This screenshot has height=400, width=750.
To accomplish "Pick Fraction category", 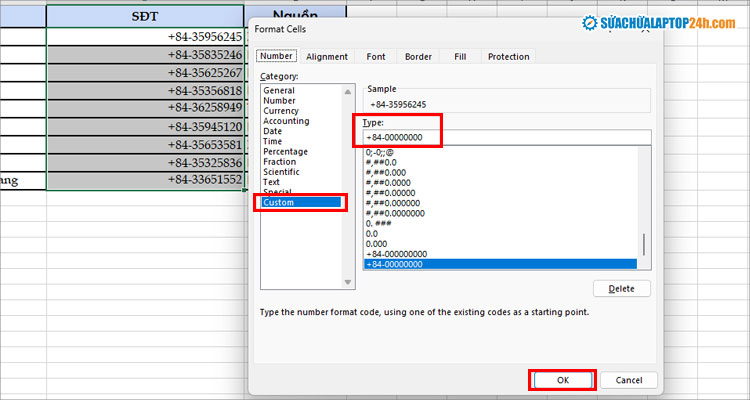I will pos(279,162).
